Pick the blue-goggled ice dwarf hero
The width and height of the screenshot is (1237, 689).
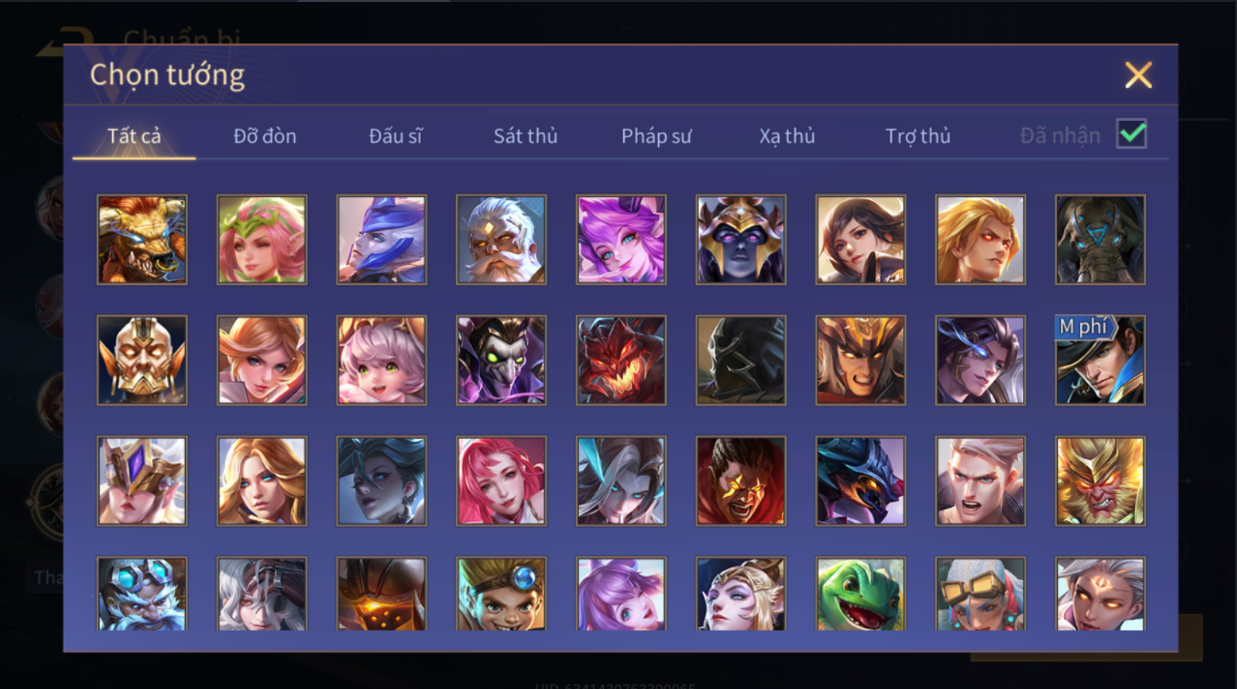(142, 594)
